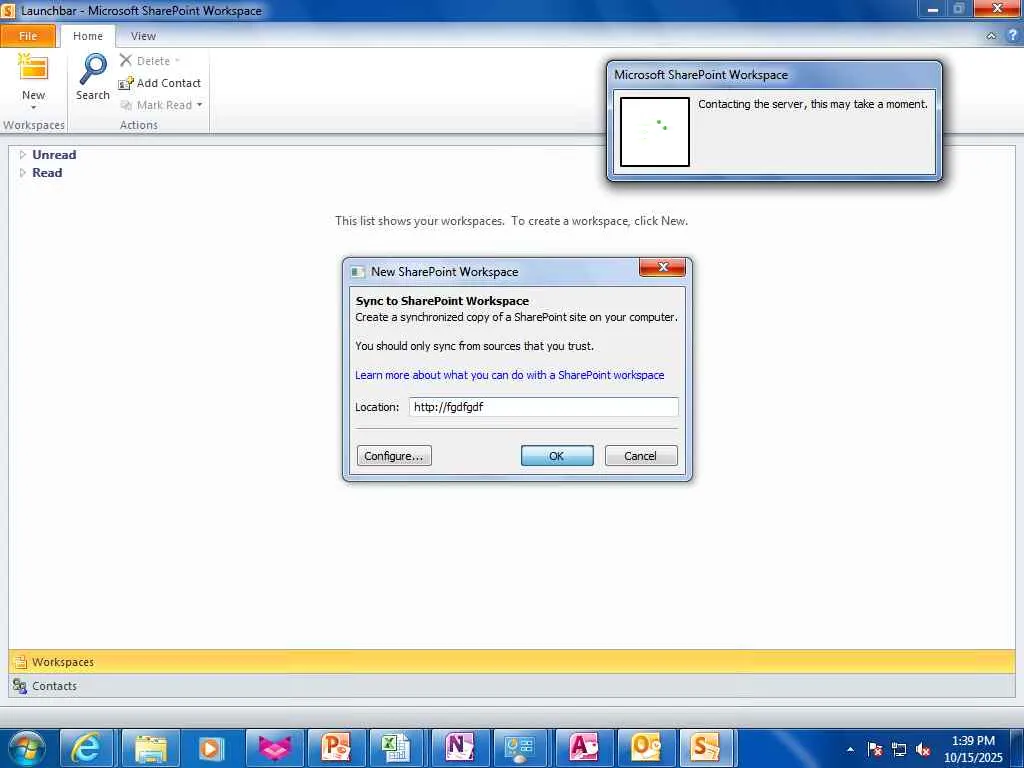Click the Search magnifier icon
The image size is (1024, 768).
93,70
